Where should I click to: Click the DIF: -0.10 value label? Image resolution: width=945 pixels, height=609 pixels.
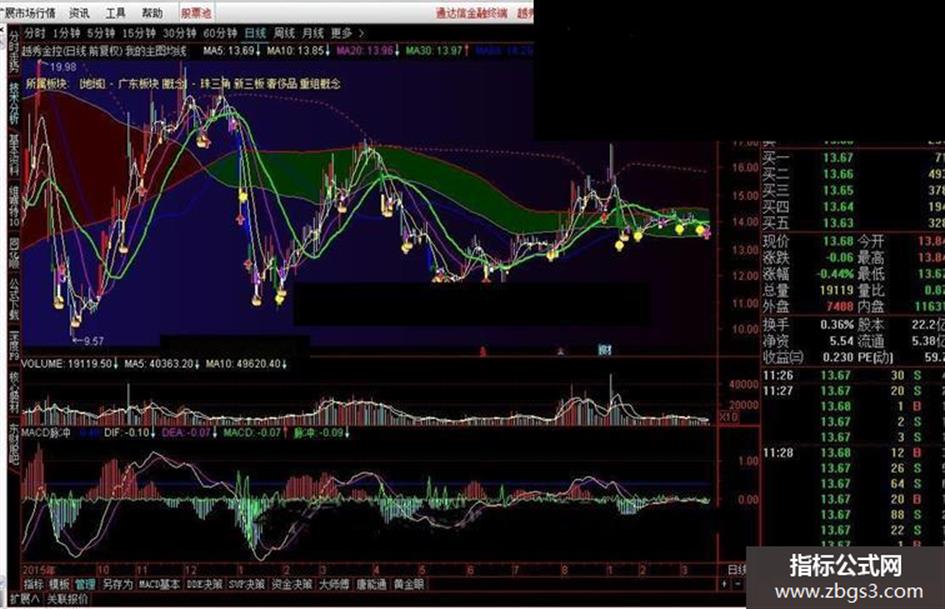128,433
